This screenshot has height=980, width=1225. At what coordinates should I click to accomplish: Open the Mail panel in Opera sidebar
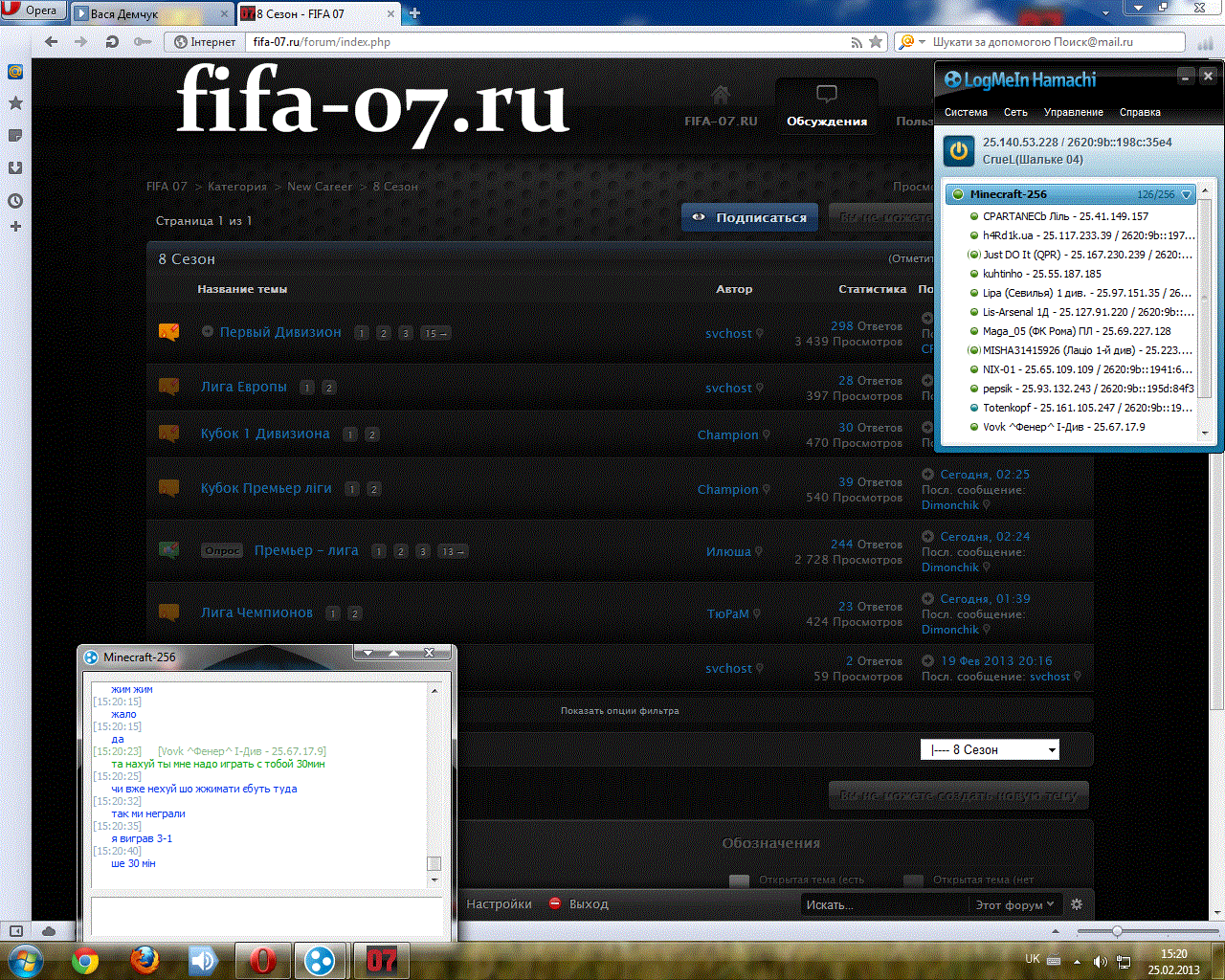tap(15, 72)
